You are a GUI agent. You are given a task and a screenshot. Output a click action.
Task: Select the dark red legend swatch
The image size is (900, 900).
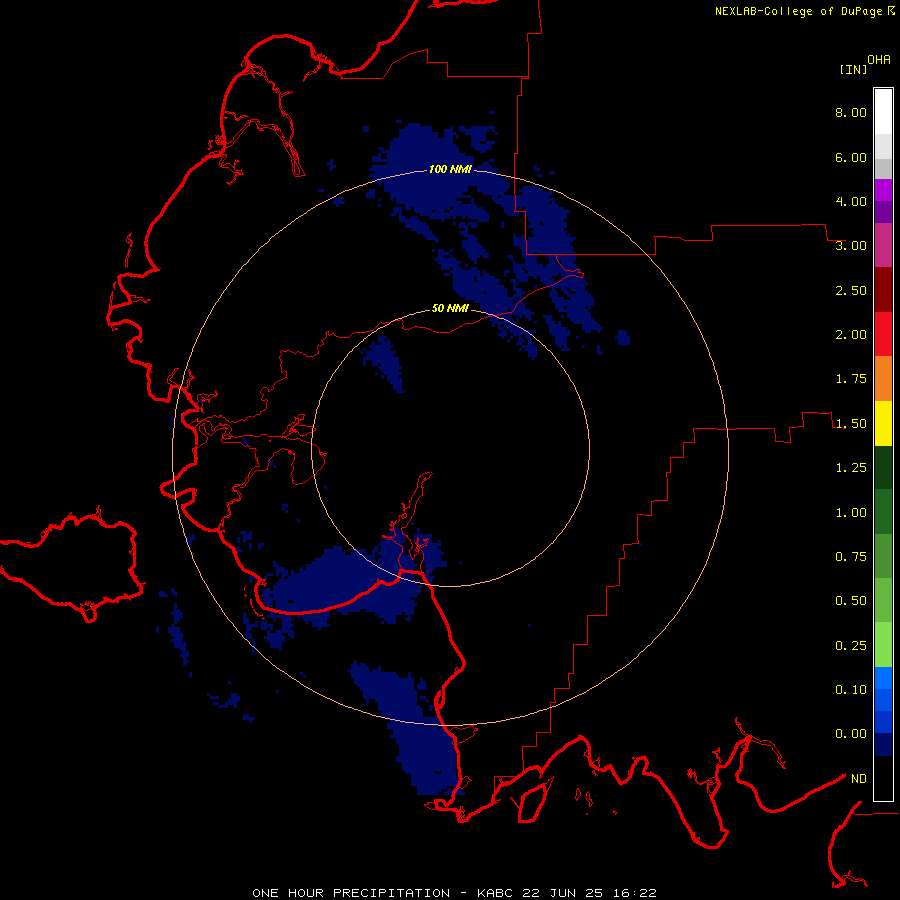click(x=883, y=290)
